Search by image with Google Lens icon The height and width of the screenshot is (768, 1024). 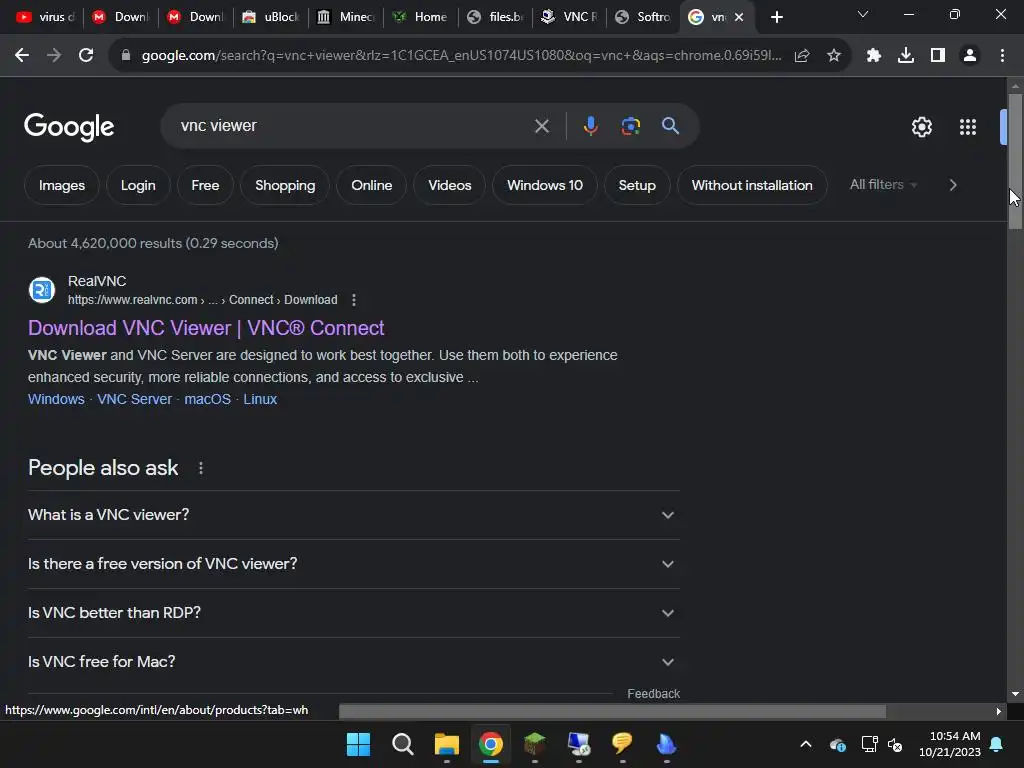(x=630, y=126)
